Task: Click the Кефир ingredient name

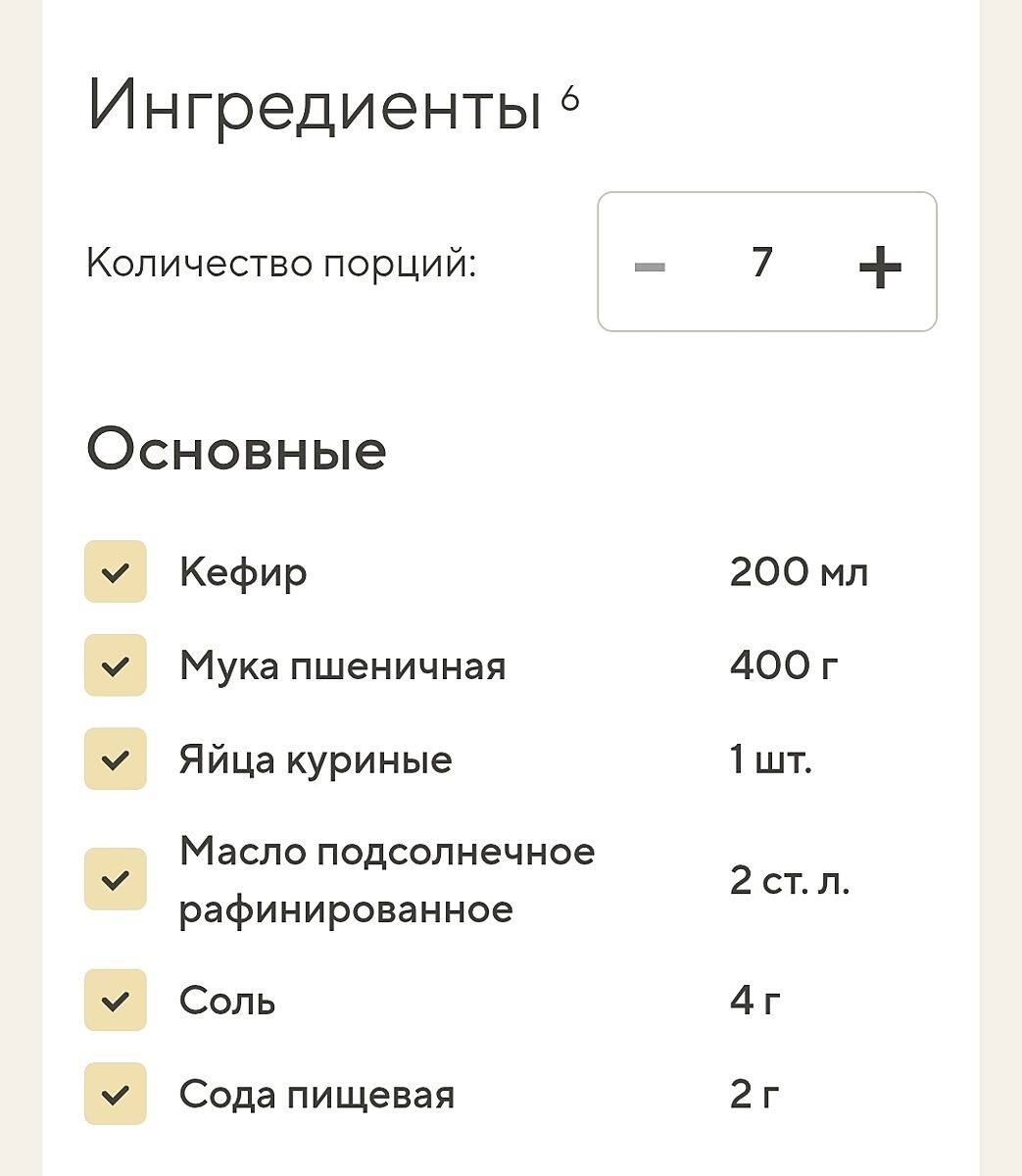Action: coord(243,571)
